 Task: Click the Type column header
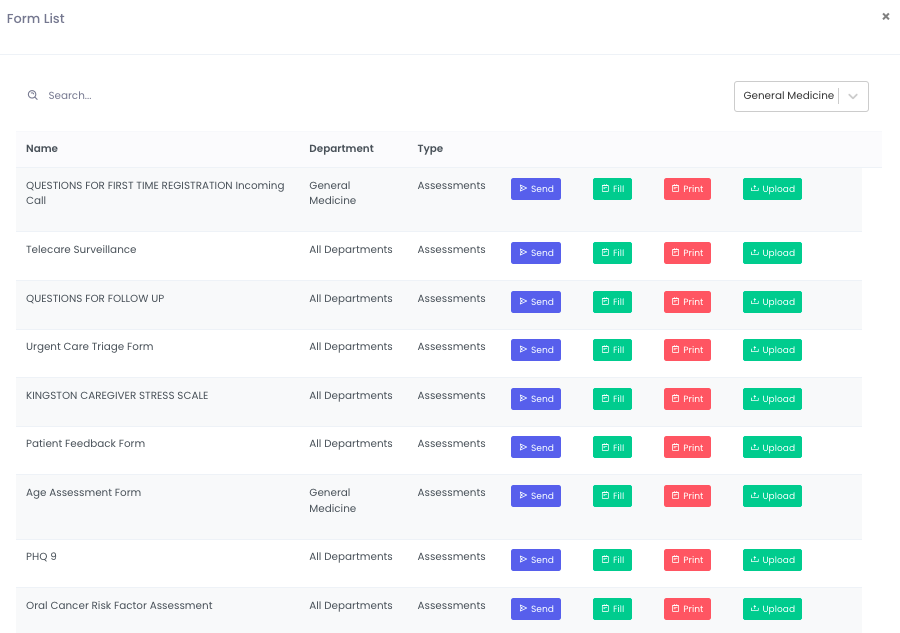(430, 149)
